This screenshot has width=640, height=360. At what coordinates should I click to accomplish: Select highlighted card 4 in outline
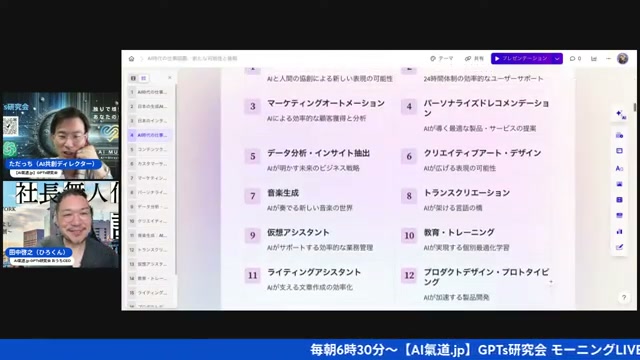149,135
